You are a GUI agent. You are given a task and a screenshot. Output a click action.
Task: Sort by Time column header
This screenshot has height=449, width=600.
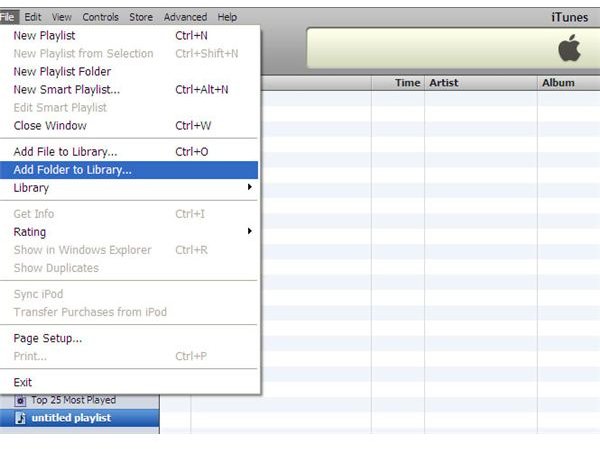point(398,83)
